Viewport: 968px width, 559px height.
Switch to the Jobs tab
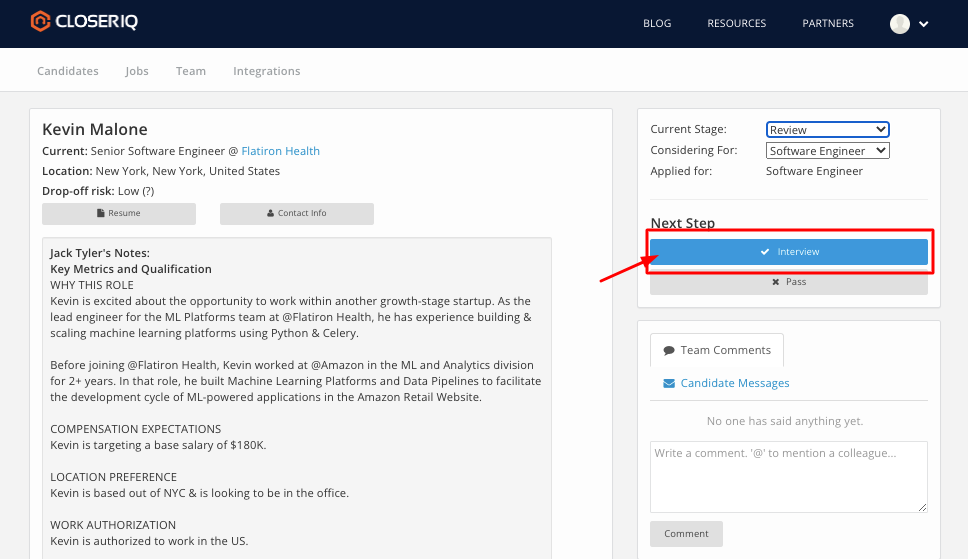(x=137, y=71)
